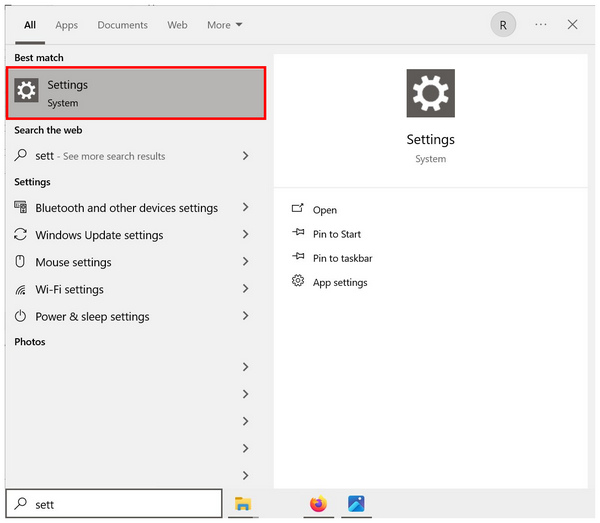Switch to the All tab
600x523 pixels.
pos(30,25)
